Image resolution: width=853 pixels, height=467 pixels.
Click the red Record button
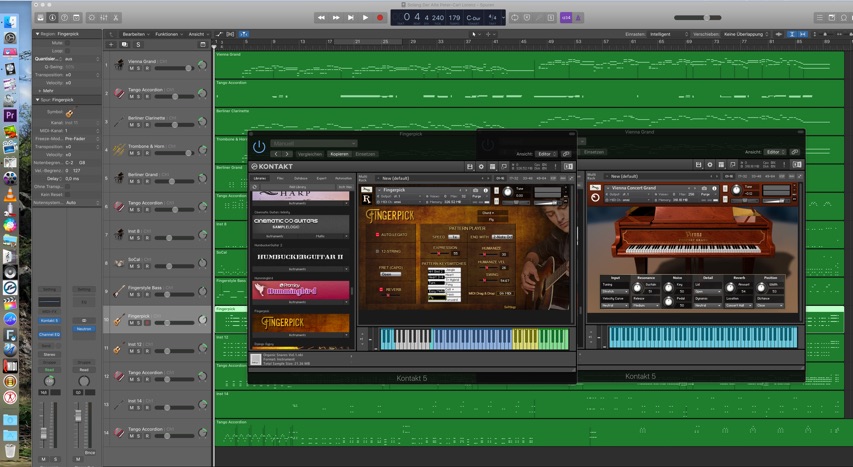tap(380, 17)
